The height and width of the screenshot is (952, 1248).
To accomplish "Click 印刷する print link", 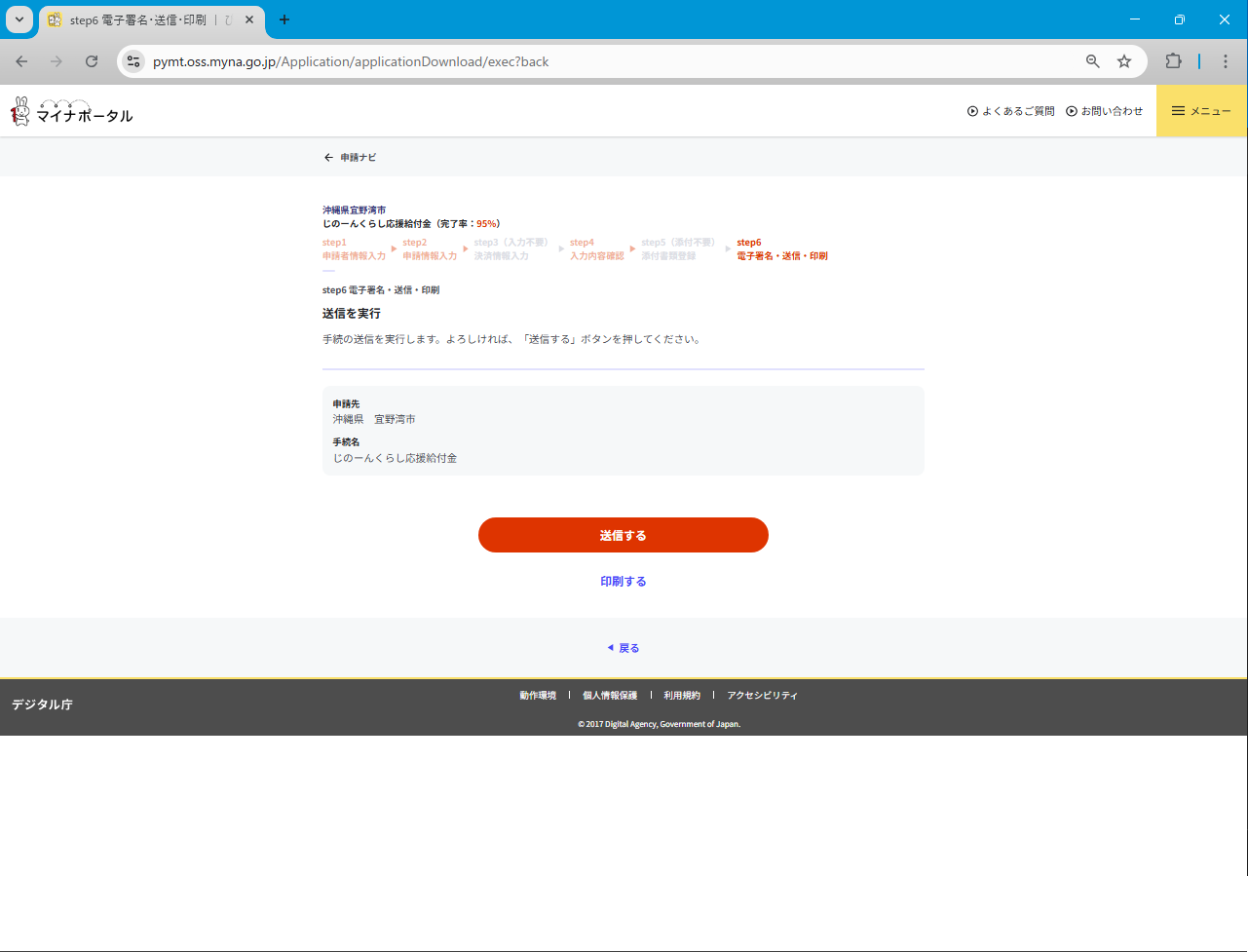I will [x=624, y=582].
